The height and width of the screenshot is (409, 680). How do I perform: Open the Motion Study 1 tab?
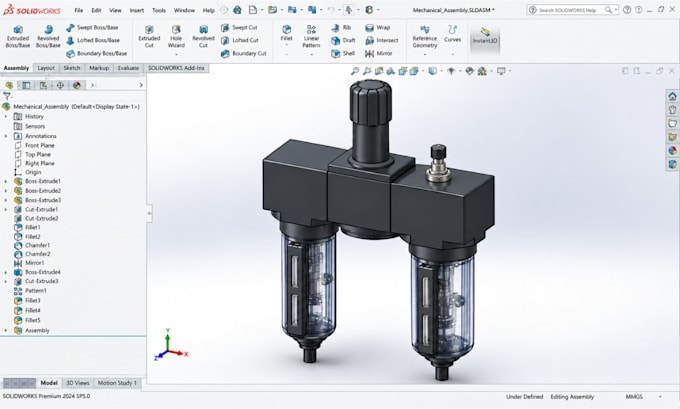[x=117, y=383]
